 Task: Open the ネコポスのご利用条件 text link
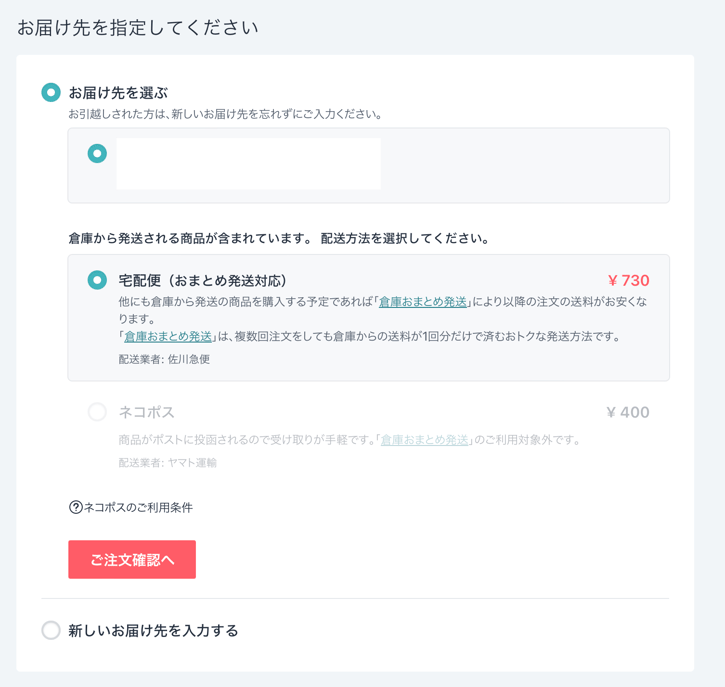[x=138, y=507]
